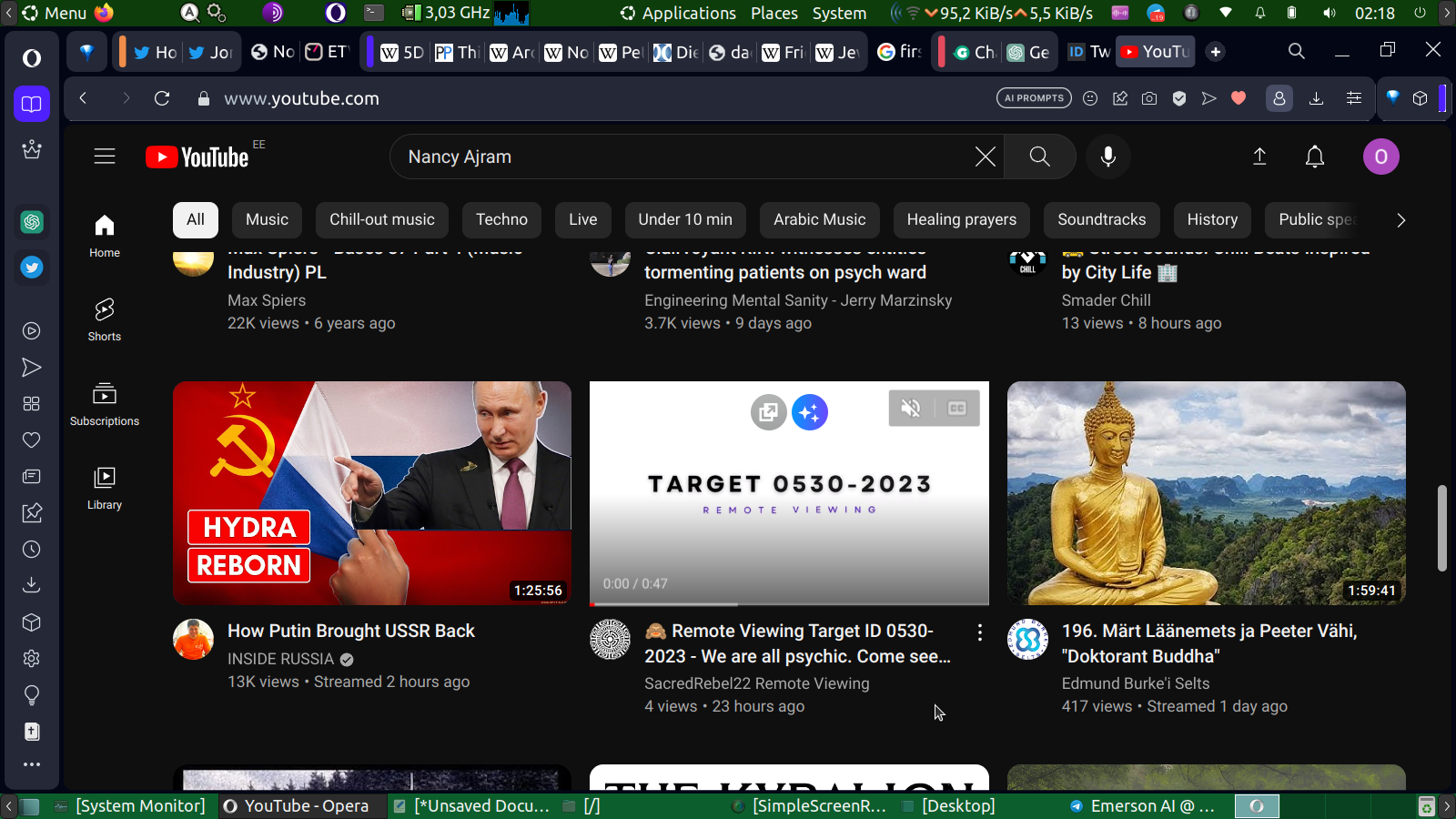Image resolution: width=1456 pixels, height=819 pixels.
Task: Submit search with the magnifier button
Action: (1039, 157)
